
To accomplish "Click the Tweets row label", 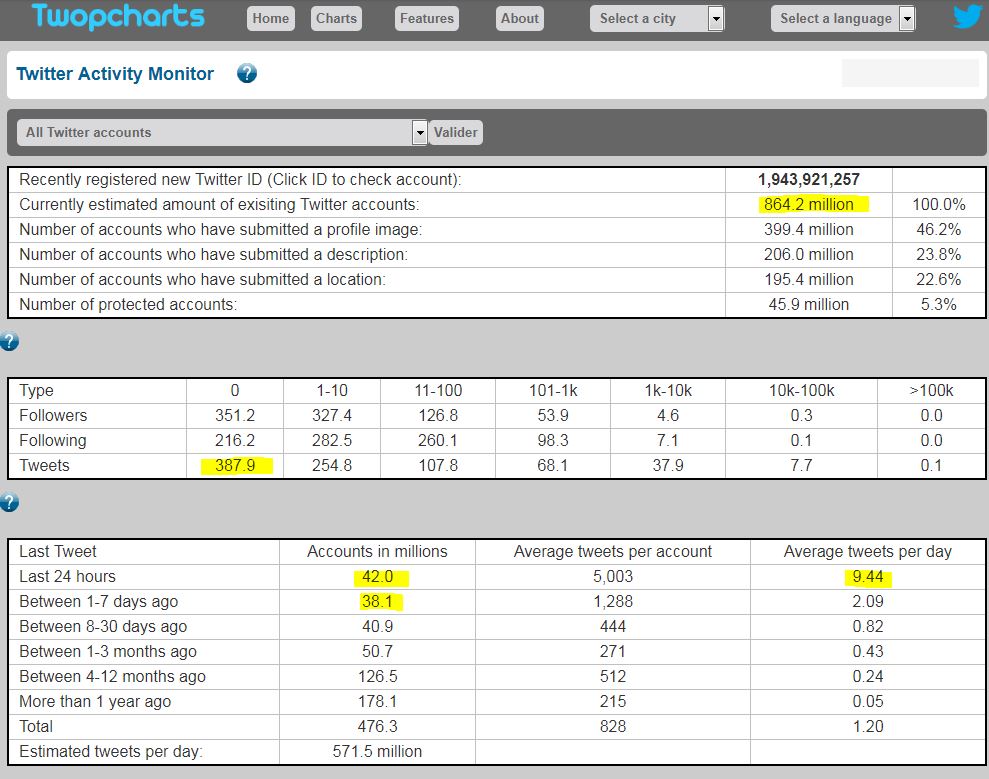I will [x=44, y=466].
